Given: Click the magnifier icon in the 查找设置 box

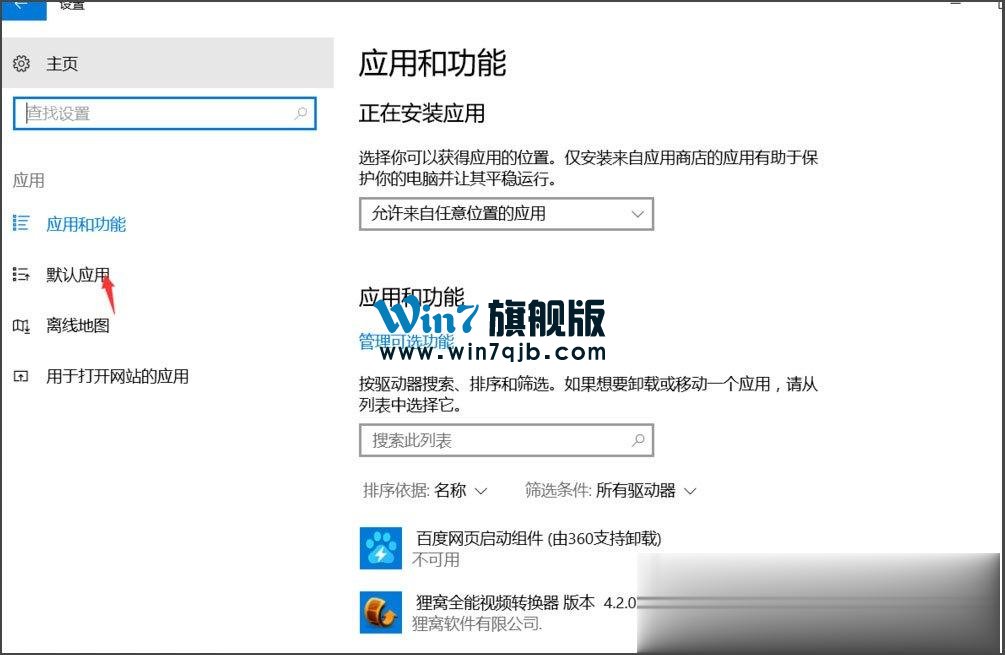Looking at the screenshot, I should click(x=301, y=114).
